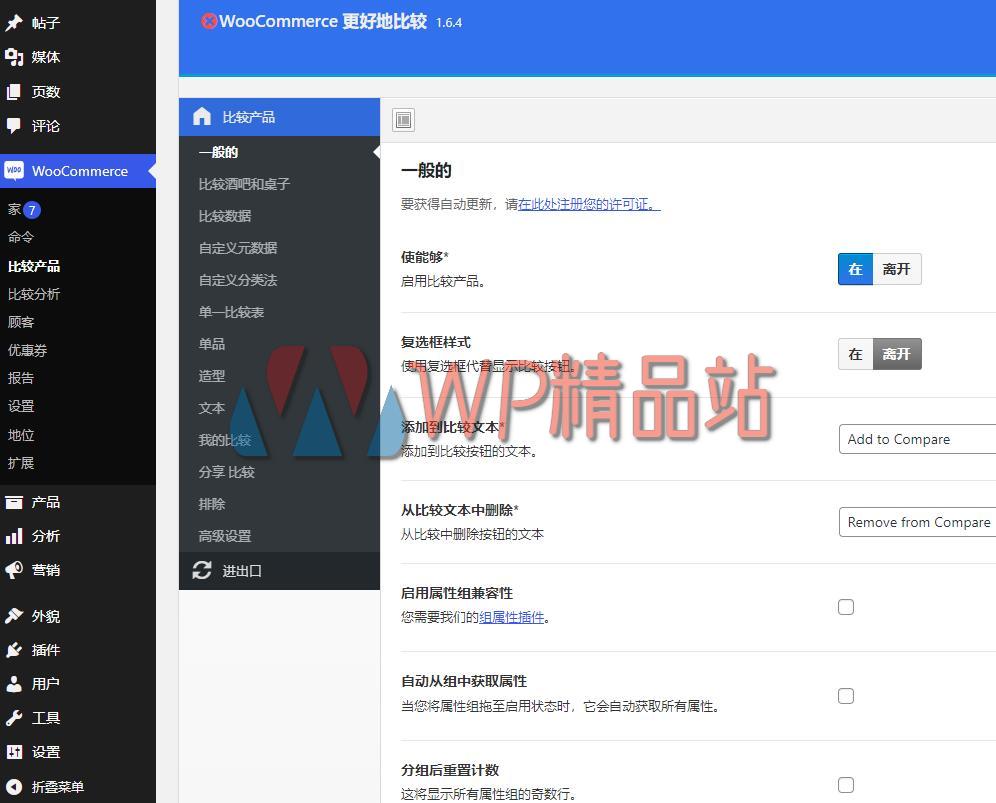Viewport: 996px width, 803px height.
Task: Open the 产品 products icon
Action: [15, 501]
